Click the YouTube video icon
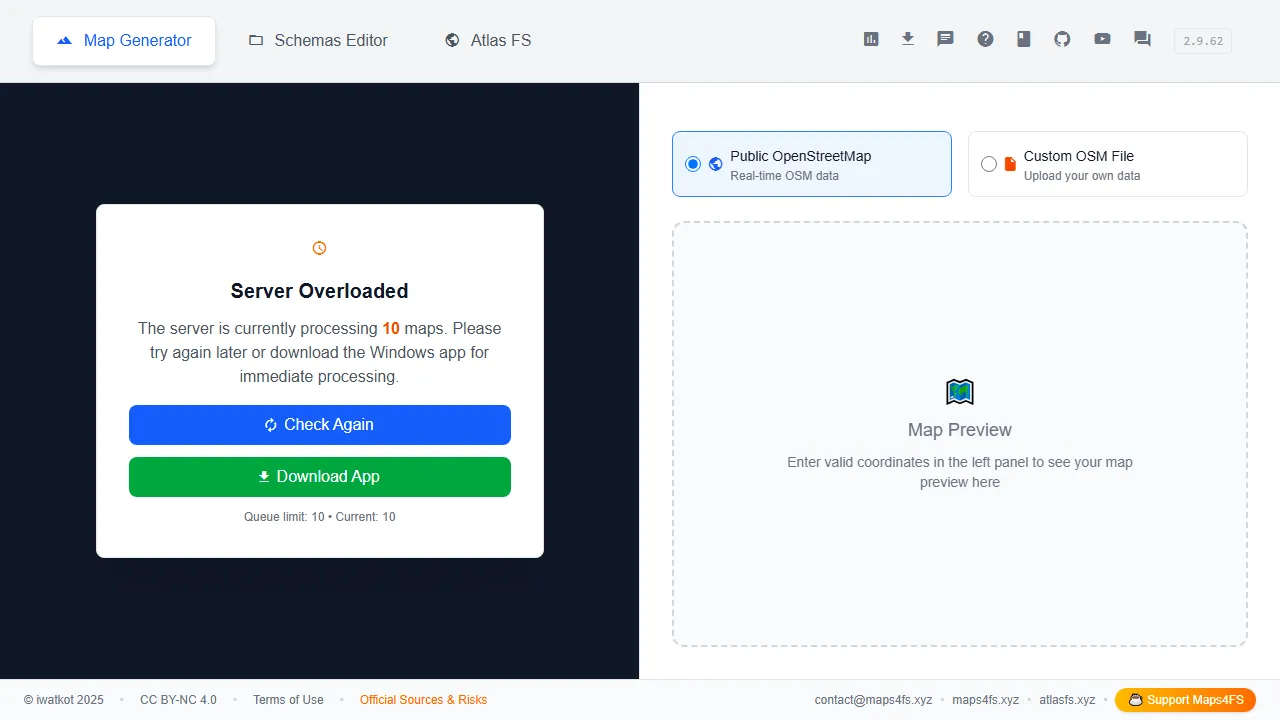This screenshot has width=1280, height=720. click(x=1102, y=39)
